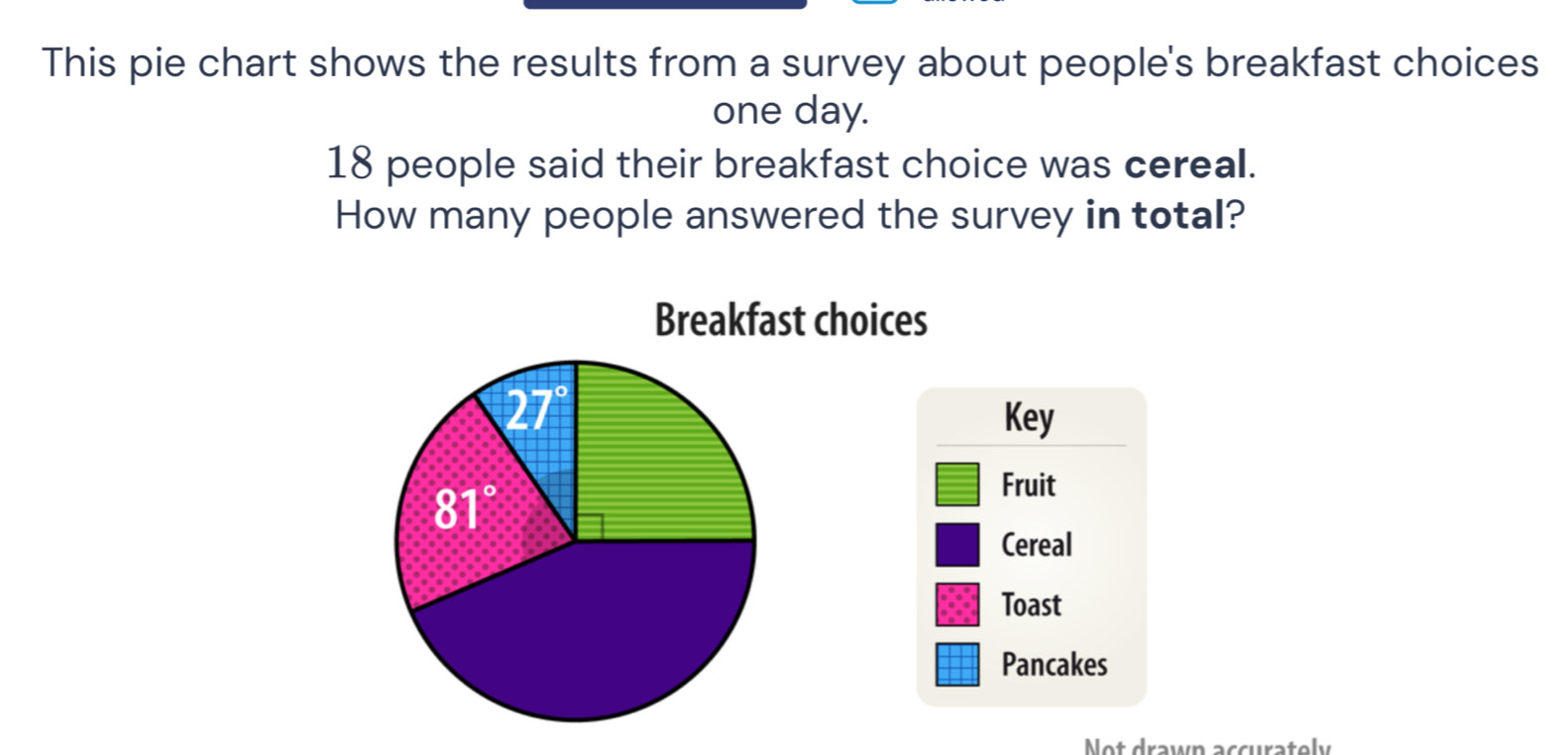
Task: Select the Fruit label in the key
Action: pos(1028,485)
